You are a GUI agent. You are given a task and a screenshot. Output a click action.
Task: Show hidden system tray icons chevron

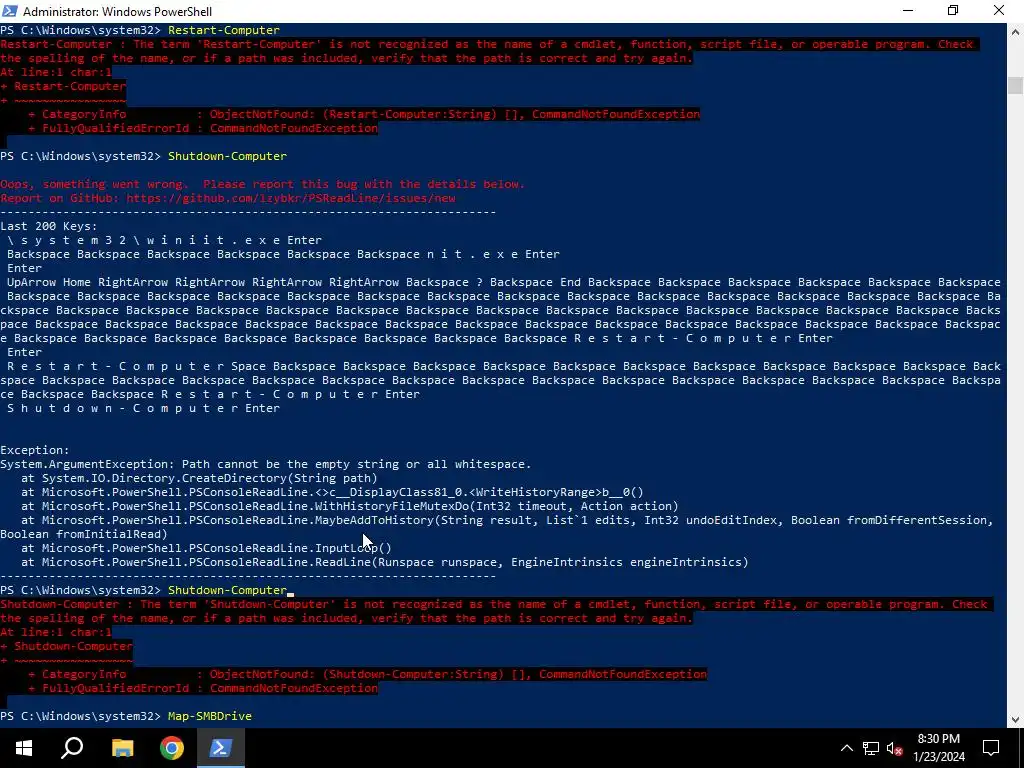click(846, 748)
